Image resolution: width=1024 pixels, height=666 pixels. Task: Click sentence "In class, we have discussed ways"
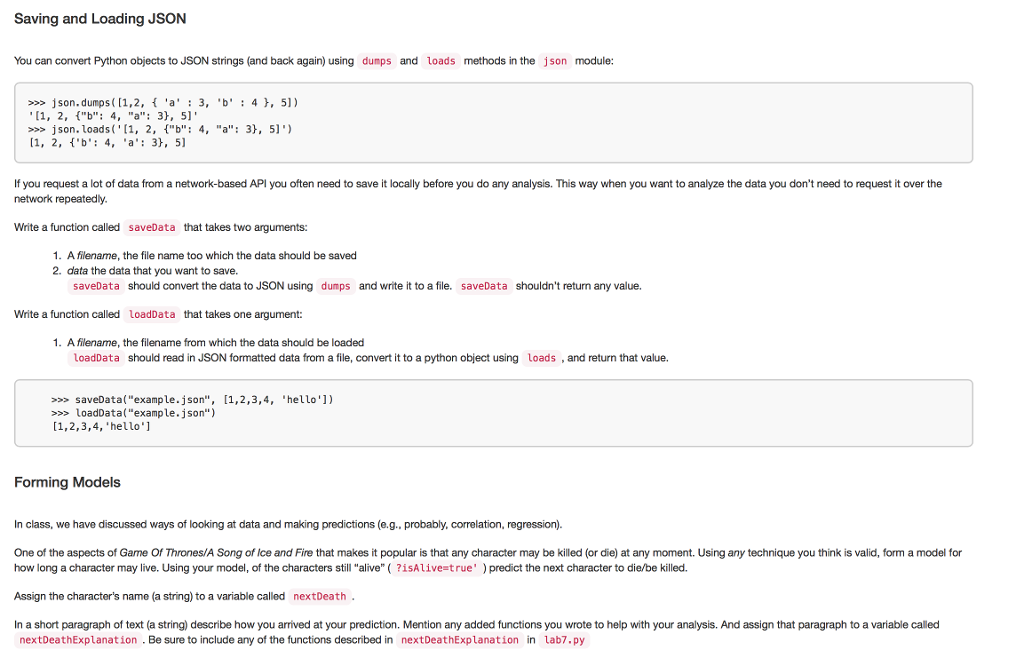(288, 524)
